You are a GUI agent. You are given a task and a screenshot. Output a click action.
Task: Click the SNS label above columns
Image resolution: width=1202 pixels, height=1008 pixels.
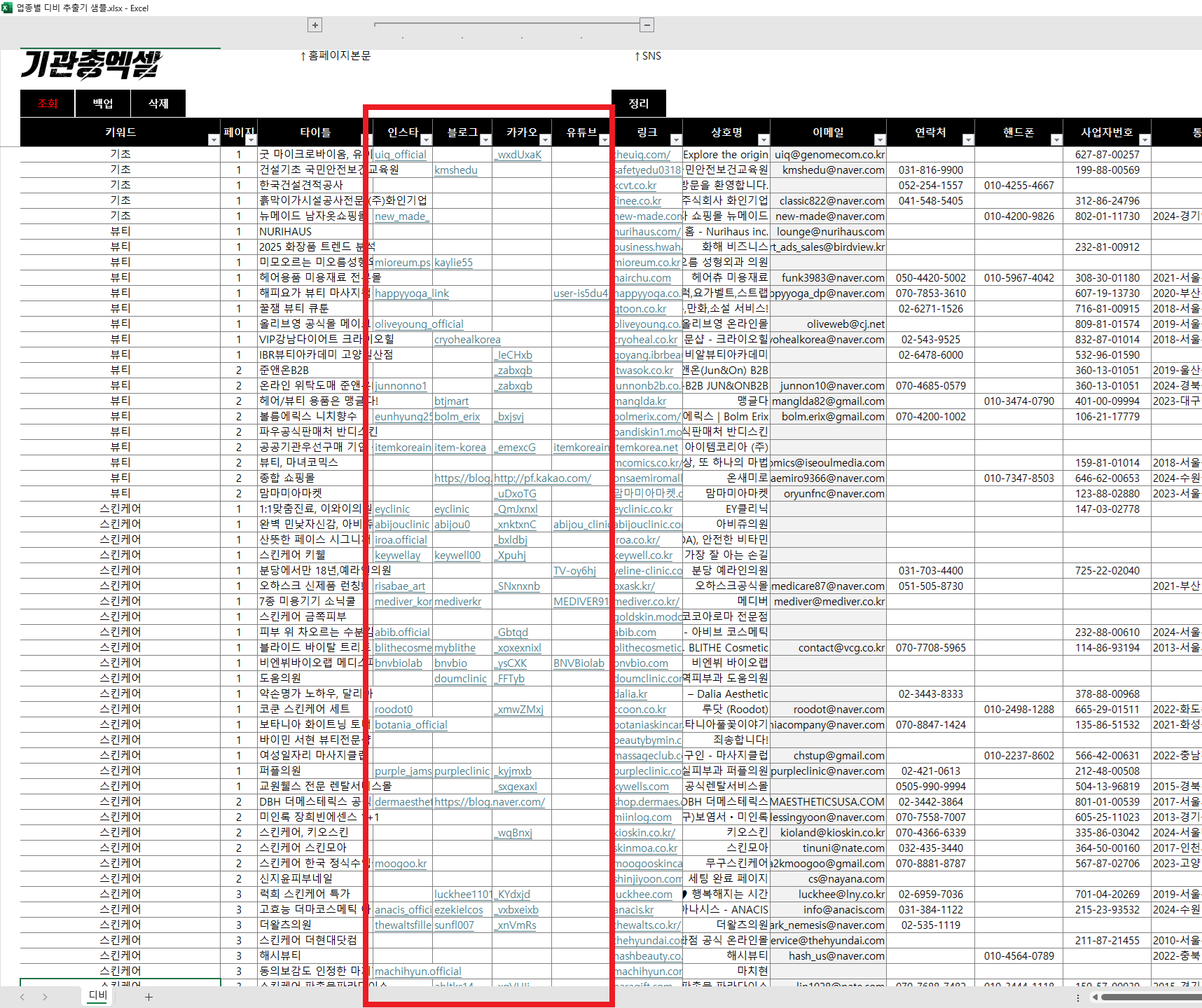(648, 56)
